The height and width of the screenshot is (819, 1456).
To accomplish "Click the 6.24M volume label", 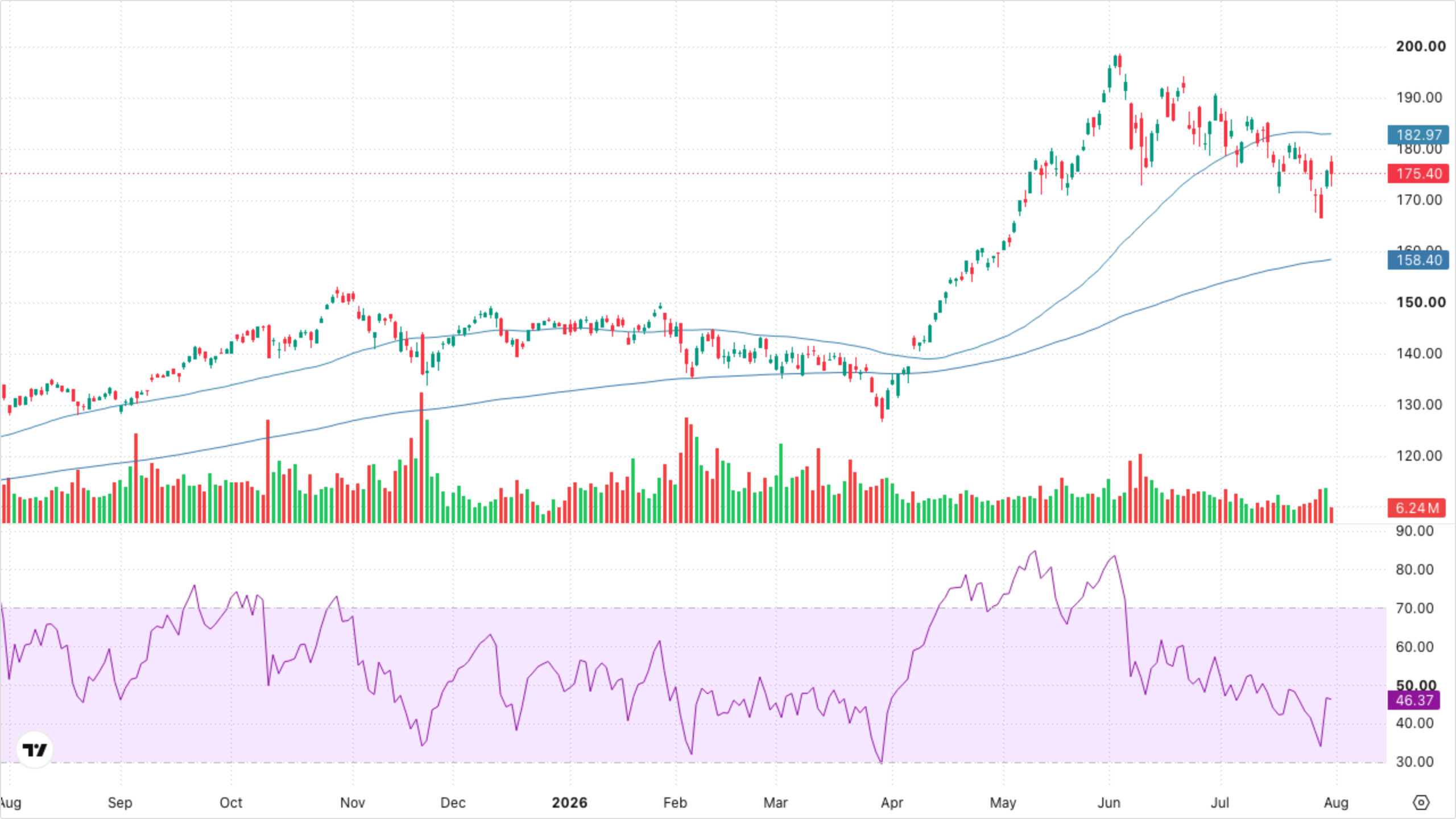I will [x=1417, y=508].
